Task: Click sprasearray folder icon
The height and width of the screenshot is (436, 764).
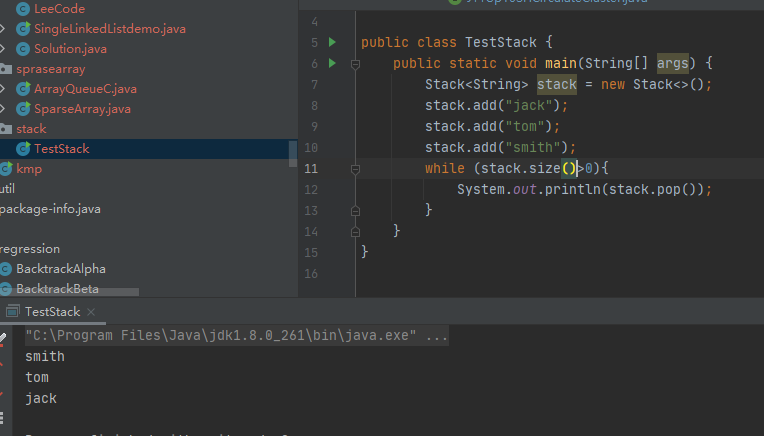Action: (x=5, y=69)
